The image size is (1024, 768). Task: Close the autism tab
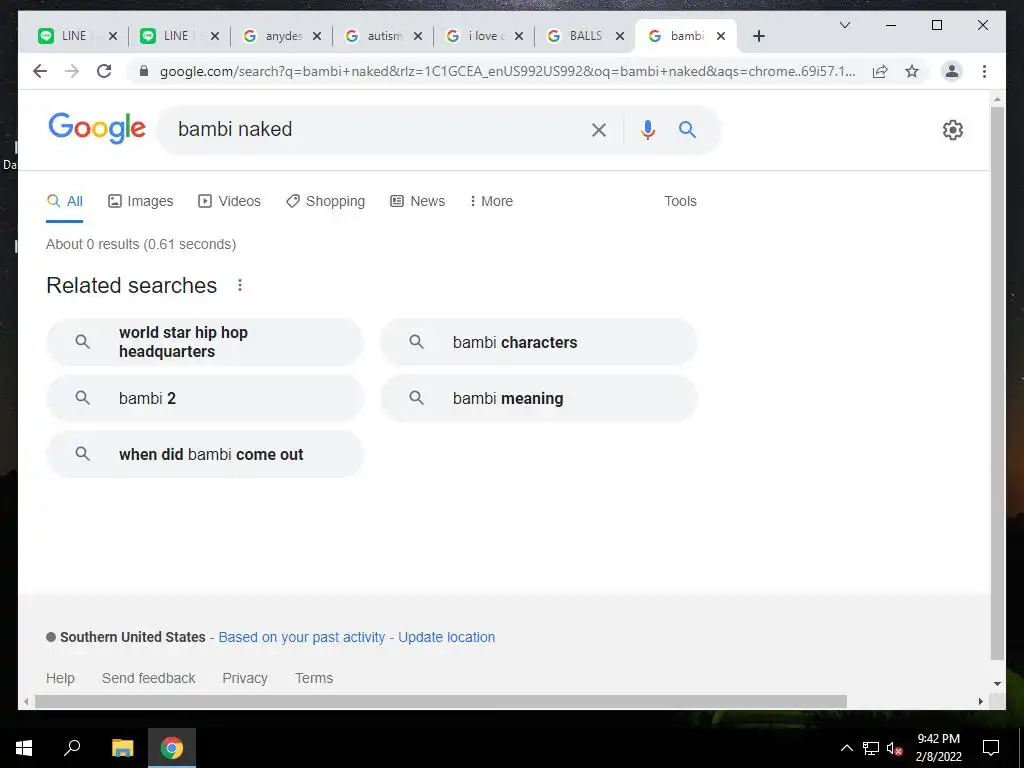(x=418, y=36)
